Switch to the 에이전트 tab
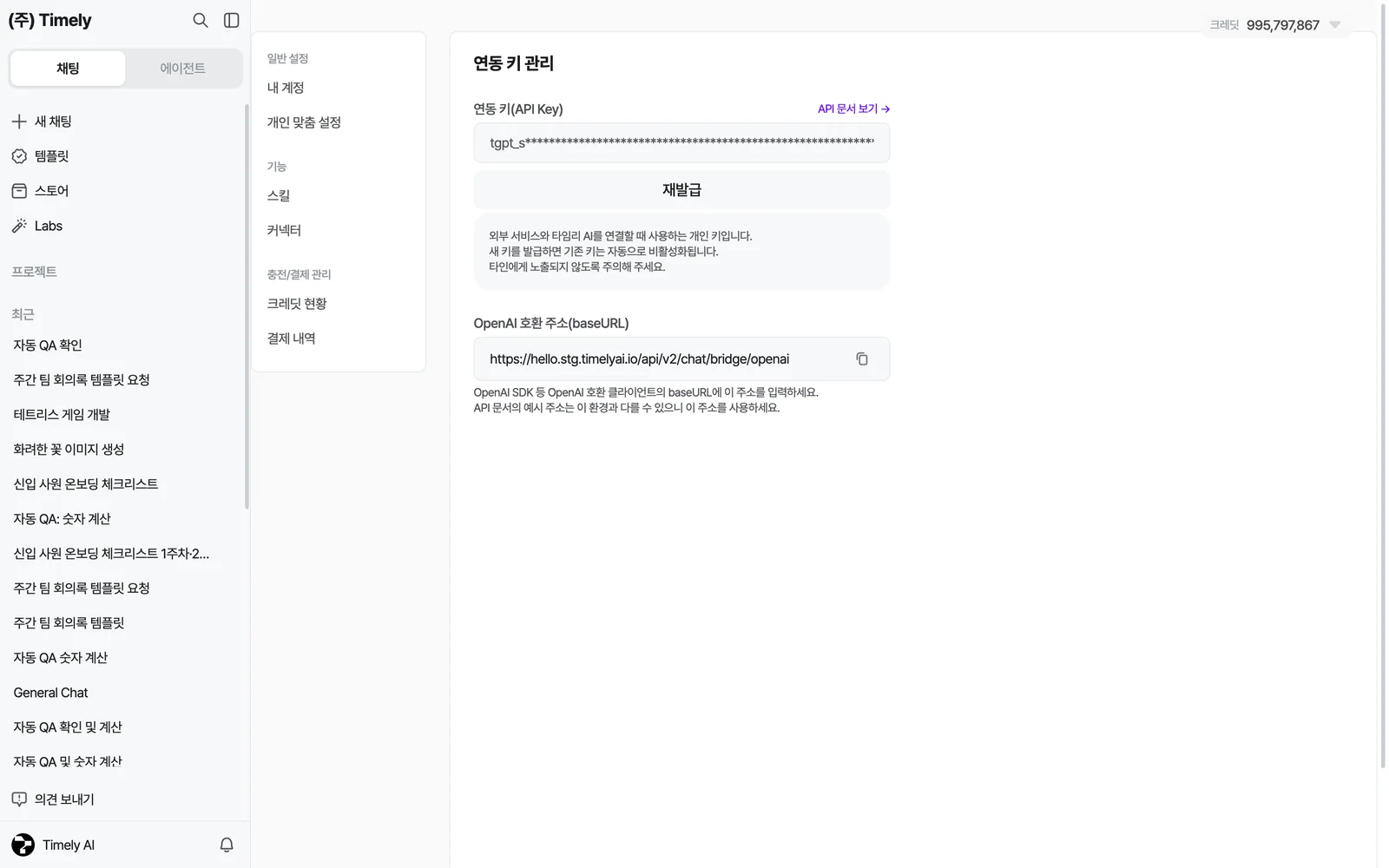This screenshot has height=868, width=1389. [x=183, y=69]
